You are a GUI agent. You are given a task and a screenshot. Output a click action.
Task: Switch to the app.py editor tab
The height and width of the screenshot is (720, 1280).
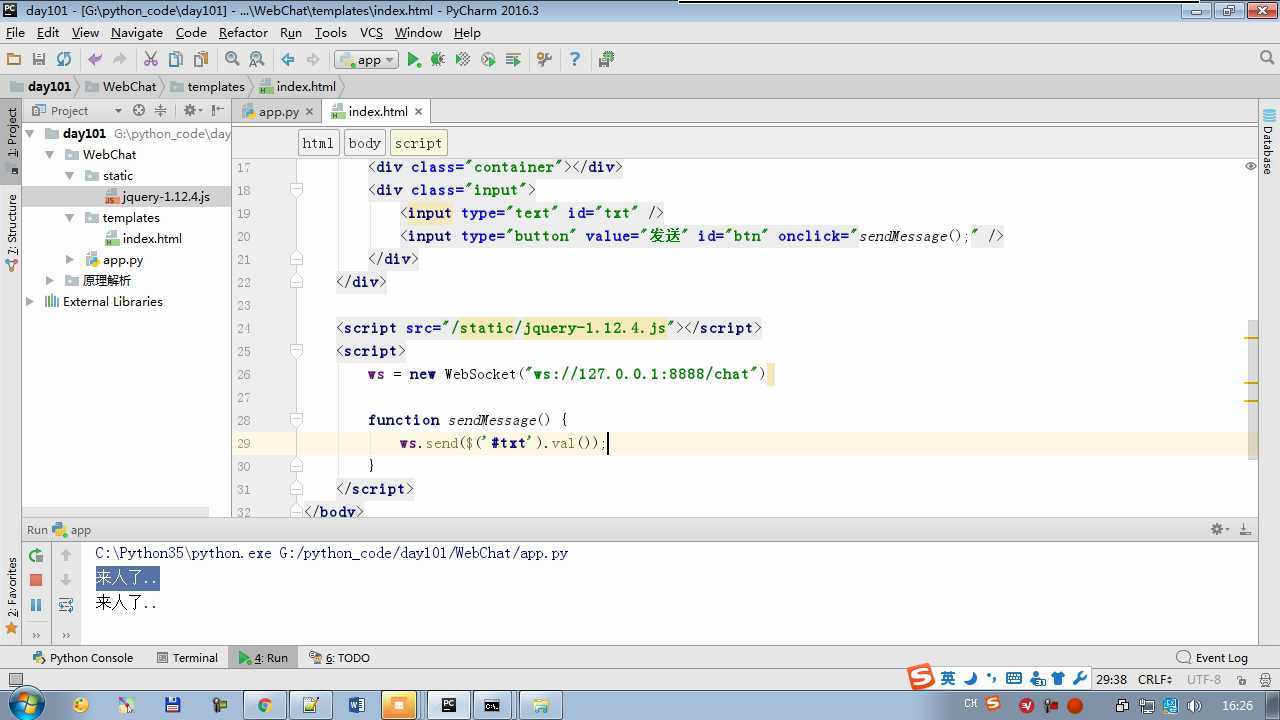[278, 112]
